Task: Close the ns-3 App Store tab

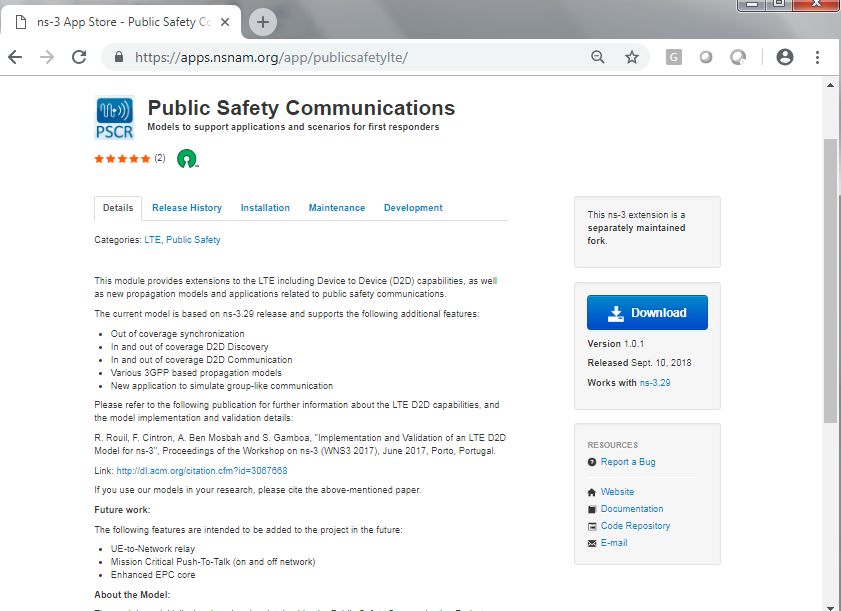Action: tap(225, 22)
